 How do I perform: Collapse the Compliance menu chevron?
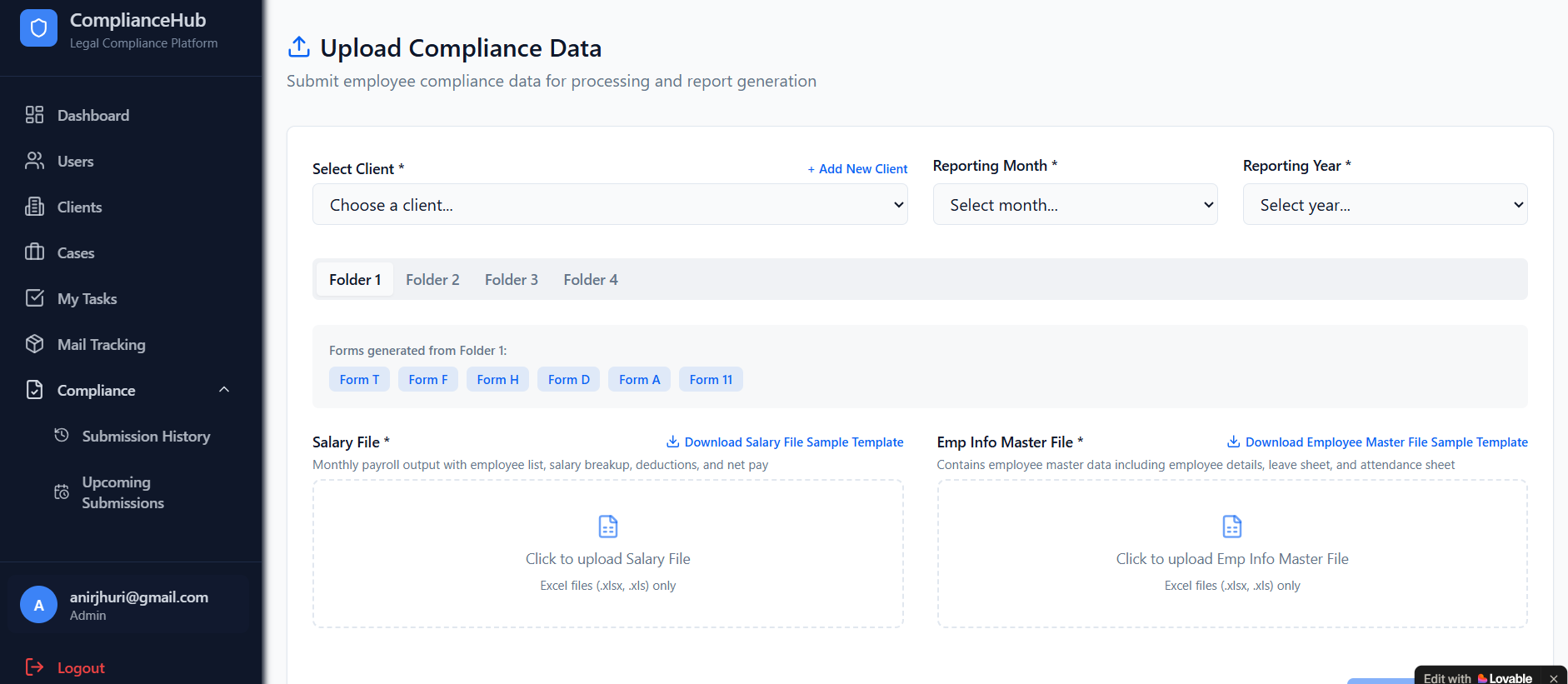(x=224, y=390)
